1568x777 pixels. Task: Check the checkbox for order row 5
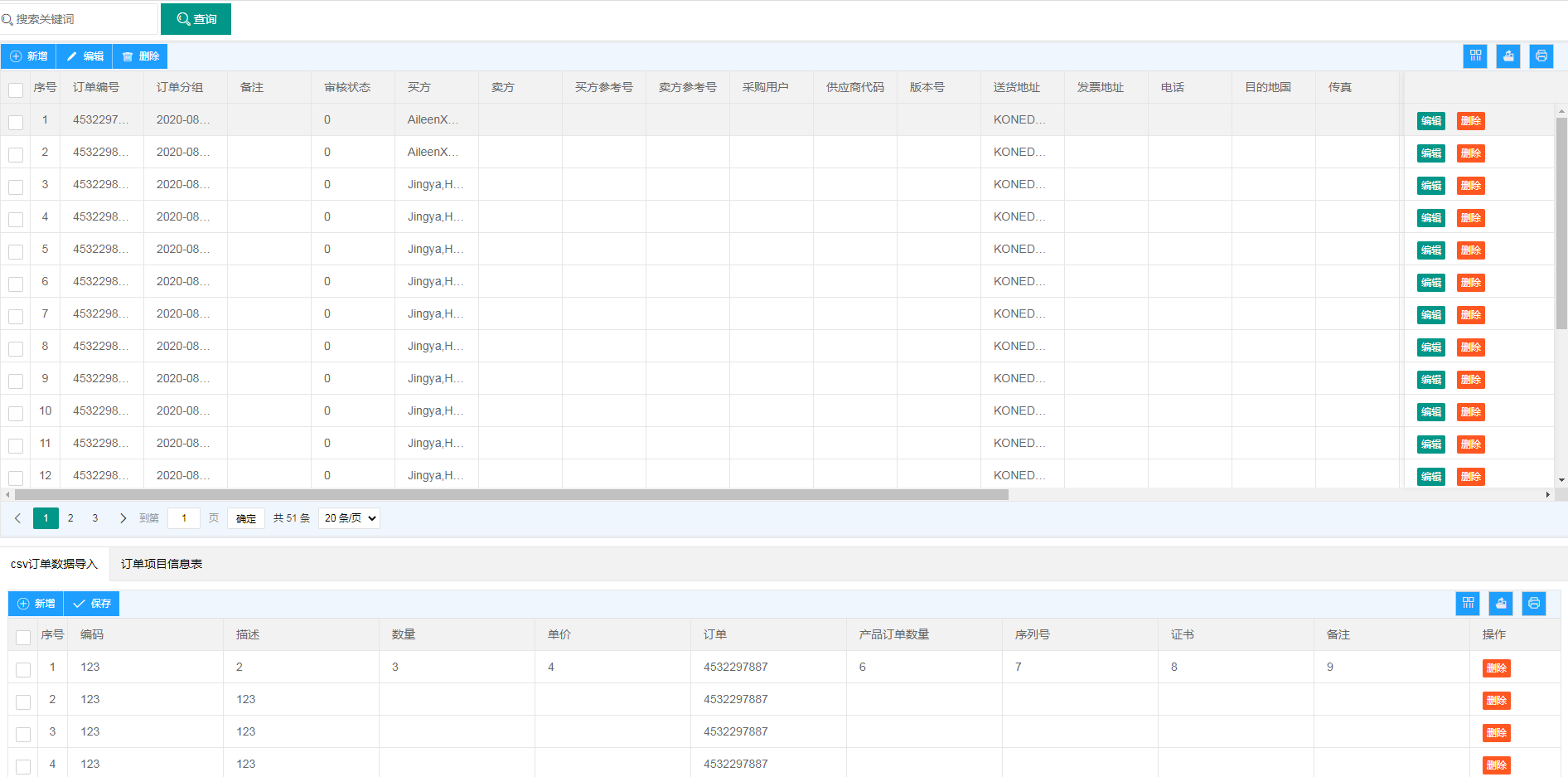[16, 251]
